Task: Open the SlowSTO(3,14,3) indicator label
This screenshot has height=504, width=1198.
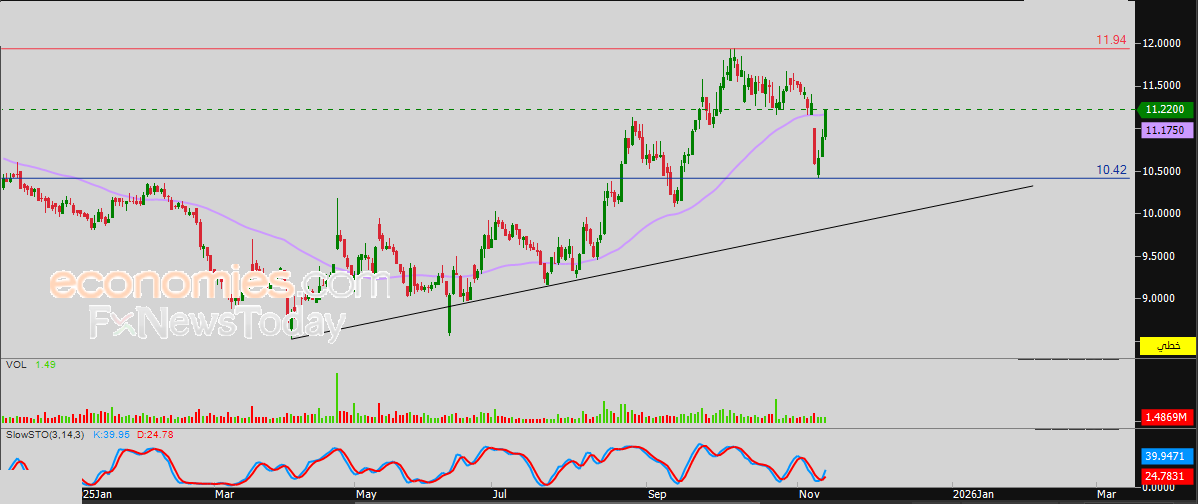Action: (x=44, y=435)
